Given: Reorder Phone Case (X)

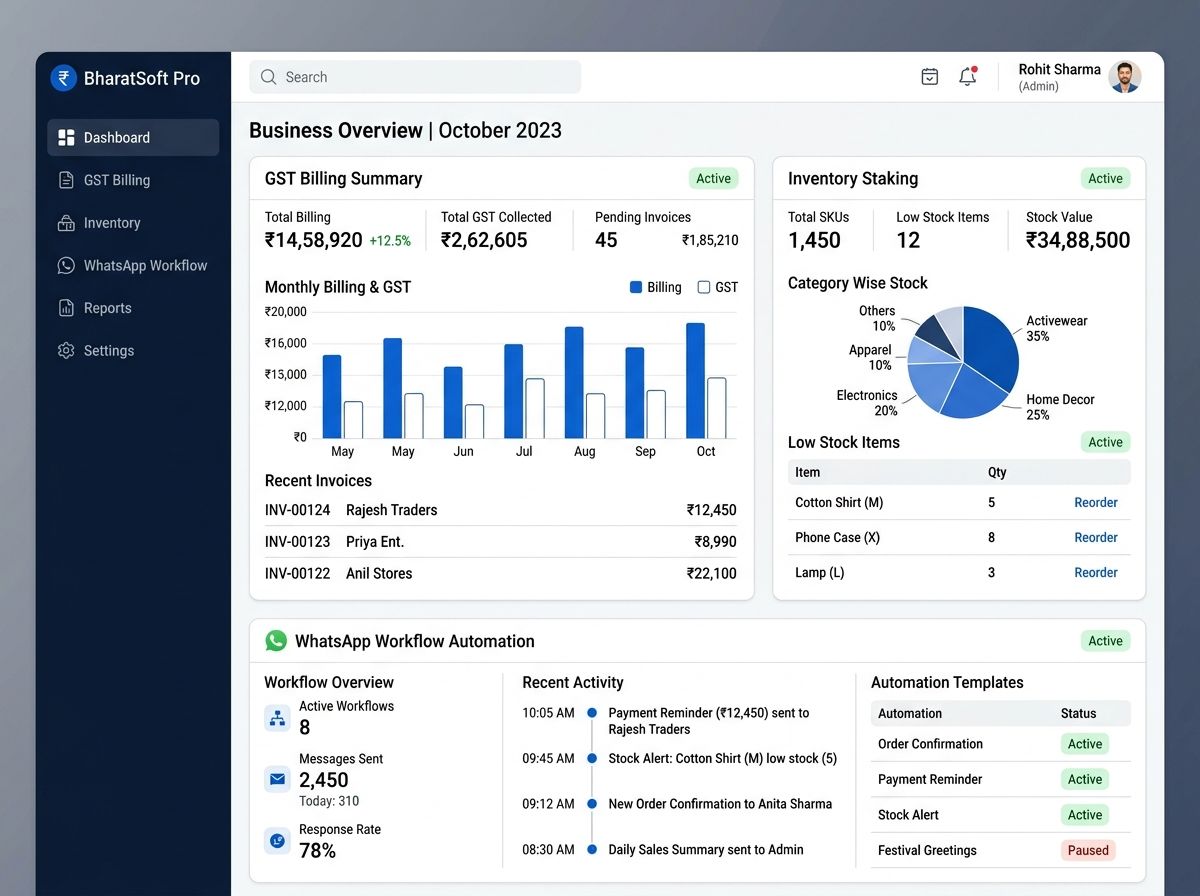Looking at the screenshot, I should click(x=1096, y=538).
